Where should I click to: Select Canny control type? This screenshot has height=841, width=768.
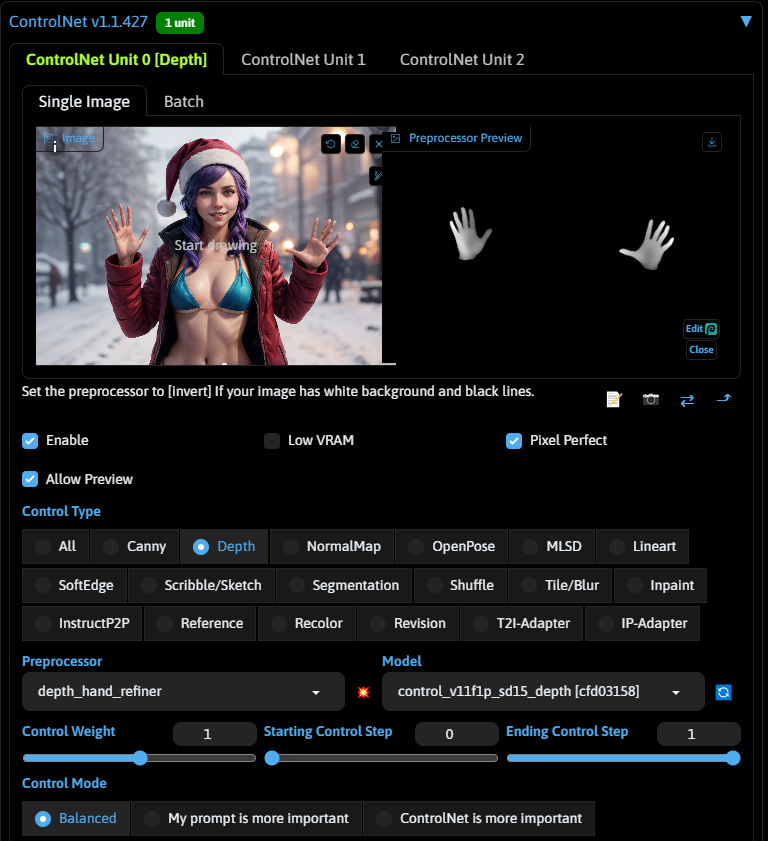click(x=135, y=547)
